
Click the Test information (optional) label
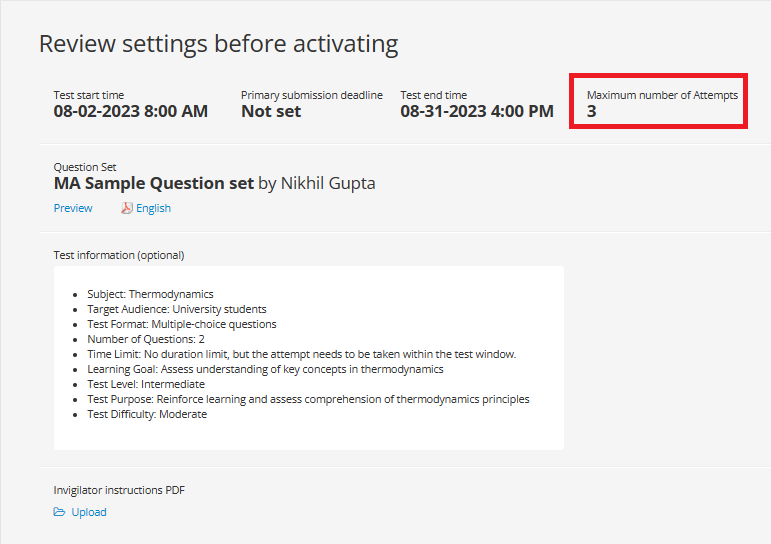pos(119,255)
